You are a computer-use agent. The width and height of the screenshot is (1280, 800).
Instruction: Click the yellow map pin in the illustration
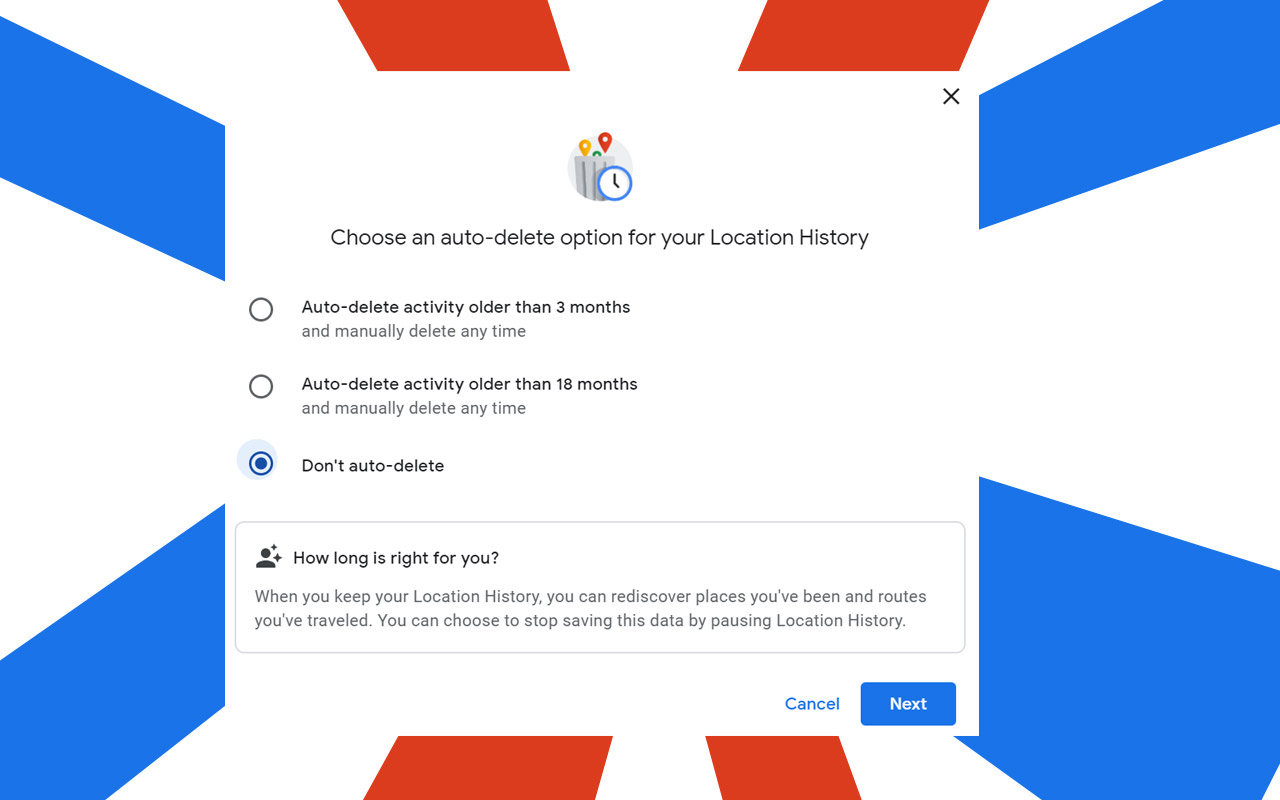click(x=585, y=149)
